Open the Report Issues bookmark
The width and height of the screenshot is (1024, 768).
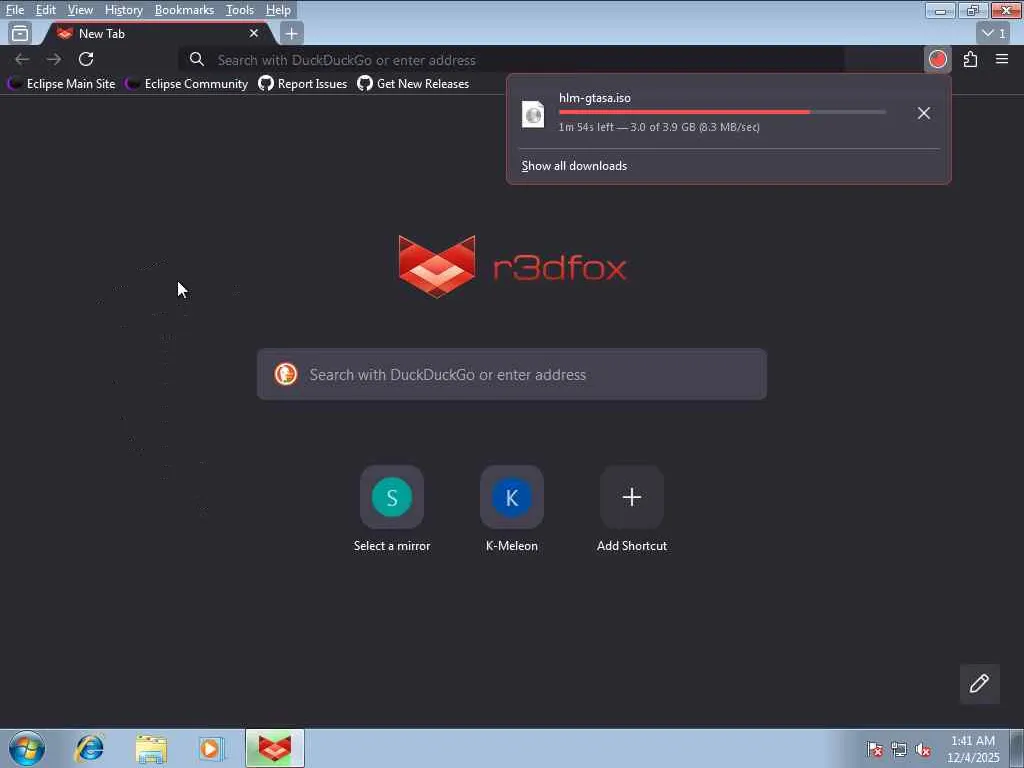click(302, 84)
